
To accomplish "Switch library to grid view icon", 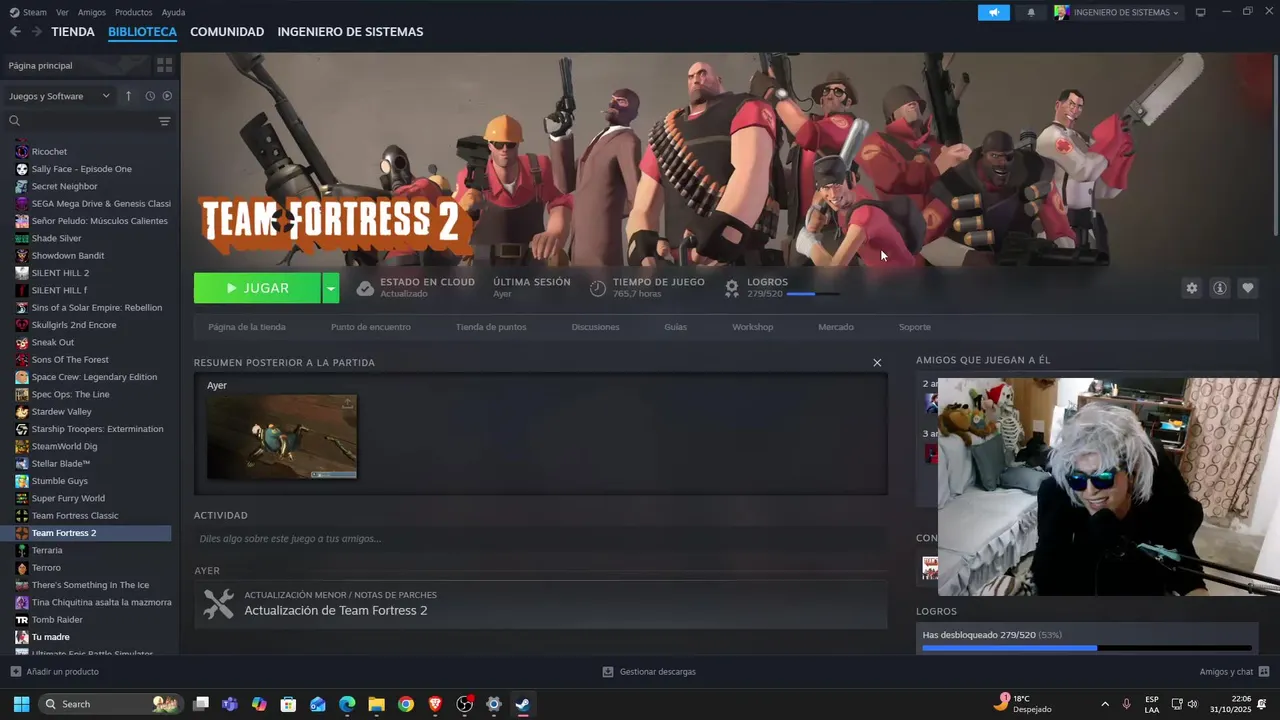I will pos(164,65).
